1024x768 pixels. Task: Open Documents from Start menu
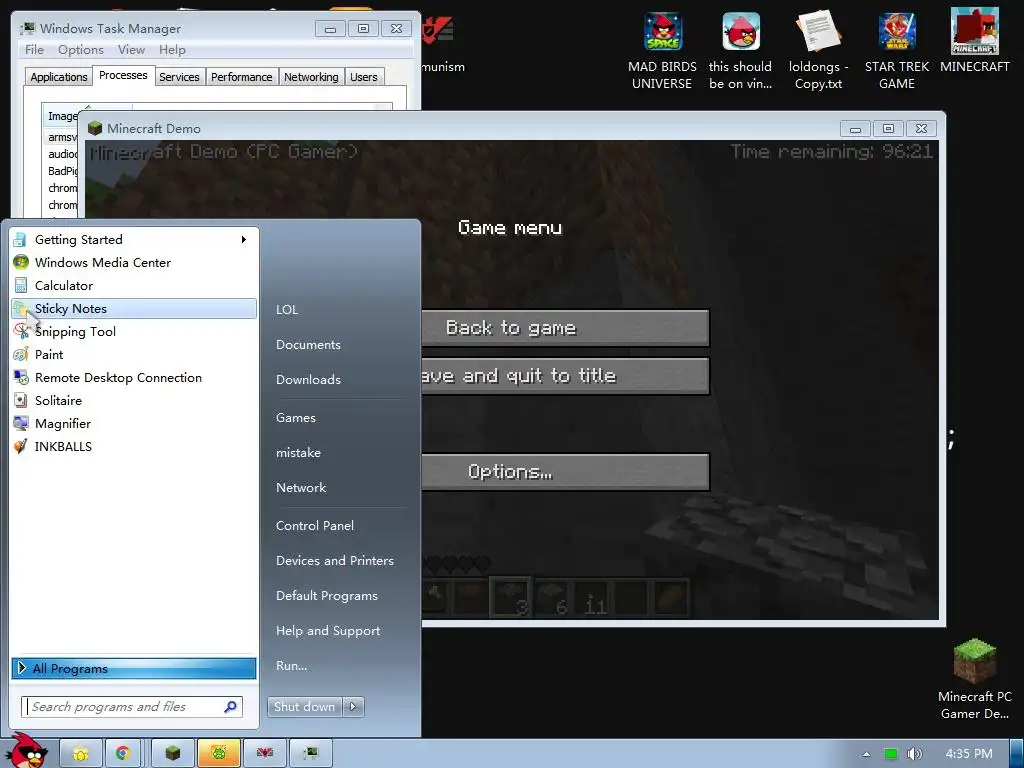pyautogui.click(x=308, y=345)
